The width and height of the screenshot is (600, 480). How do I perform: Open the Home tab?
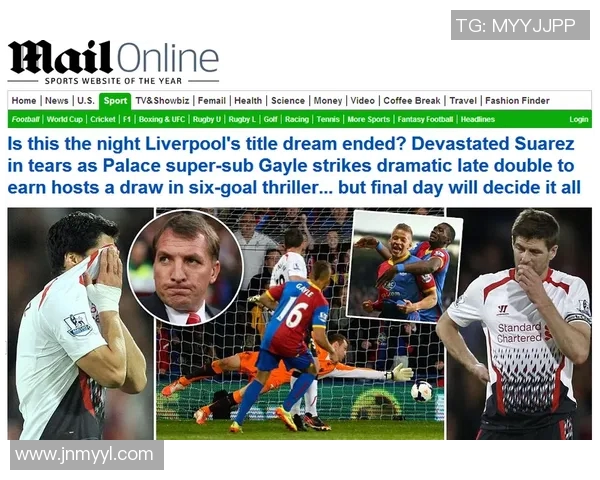24,101
